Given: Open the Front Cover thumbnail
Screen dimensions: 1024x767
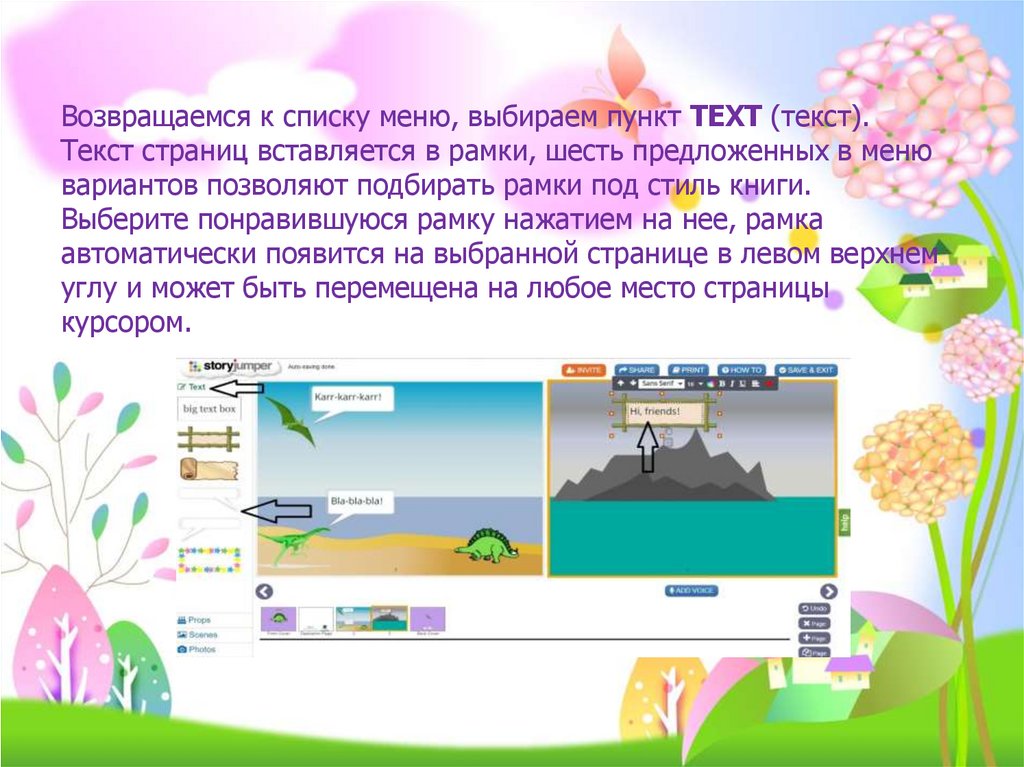Looking at the screenshot, I should pos(278,621).
